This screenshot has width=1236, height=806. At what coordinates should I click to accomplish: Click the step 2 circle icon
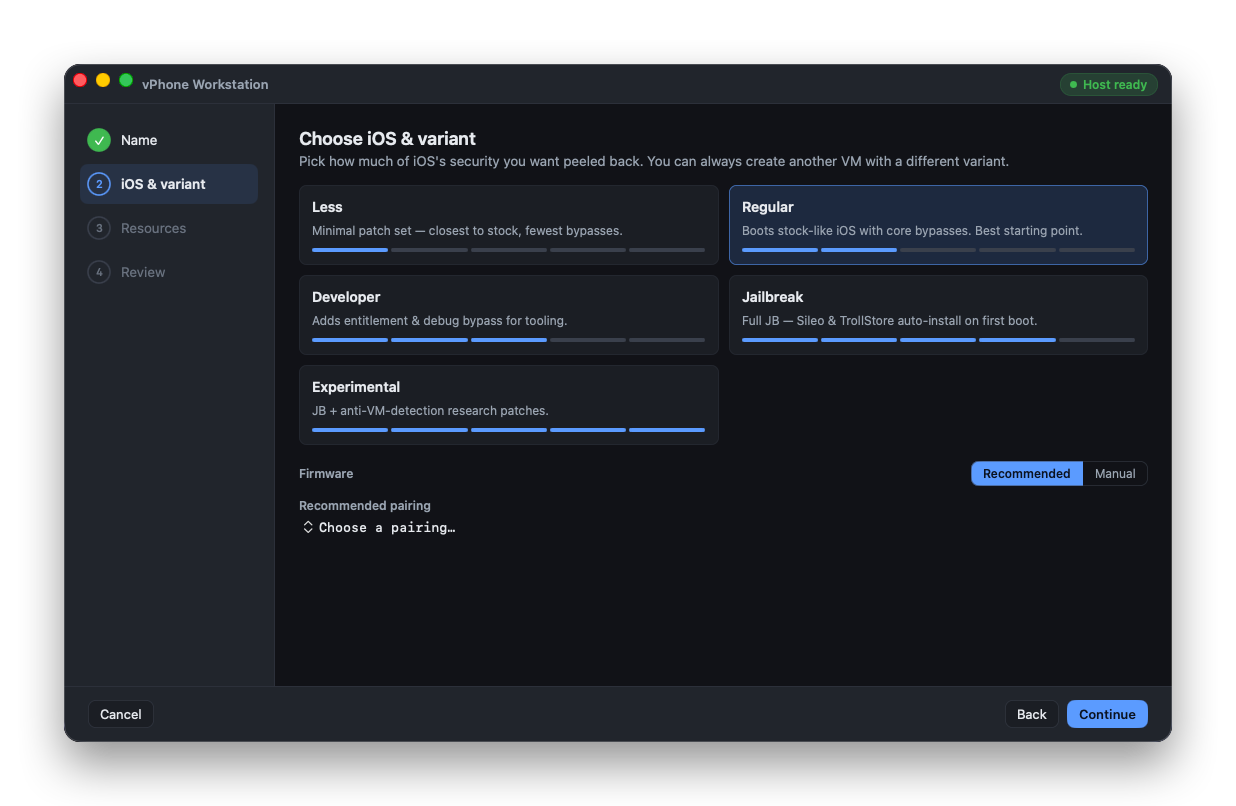99,184
